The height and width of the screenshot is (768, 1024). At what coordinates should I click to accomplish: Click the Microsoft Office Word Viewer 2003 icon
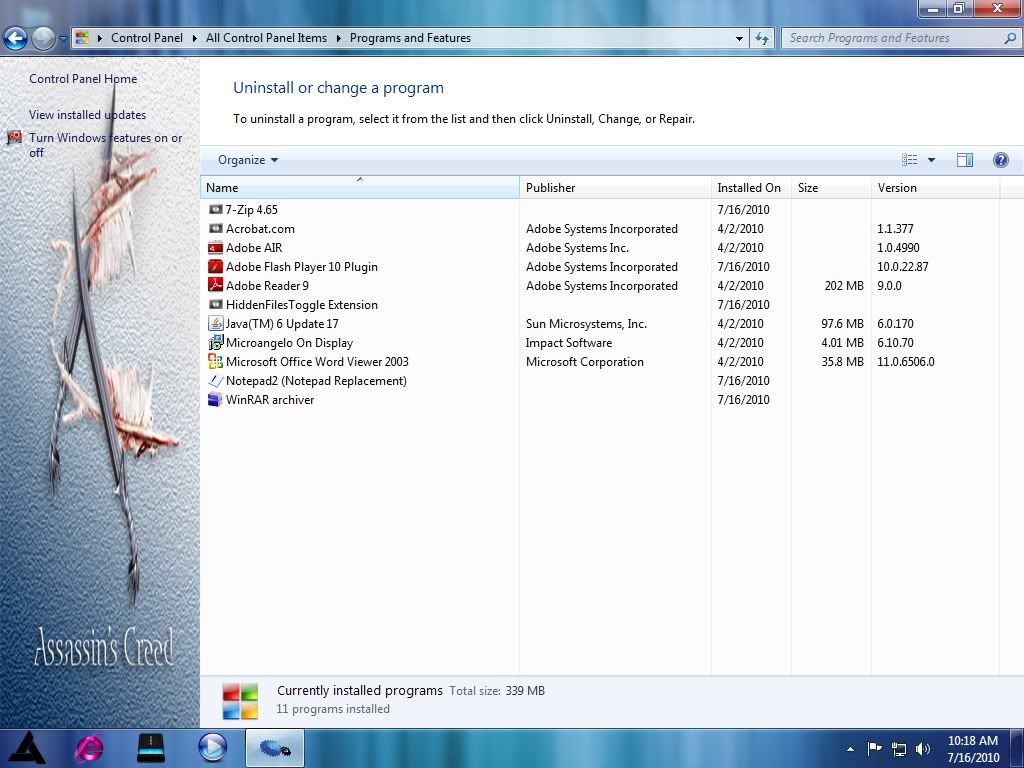pos(216,361)
